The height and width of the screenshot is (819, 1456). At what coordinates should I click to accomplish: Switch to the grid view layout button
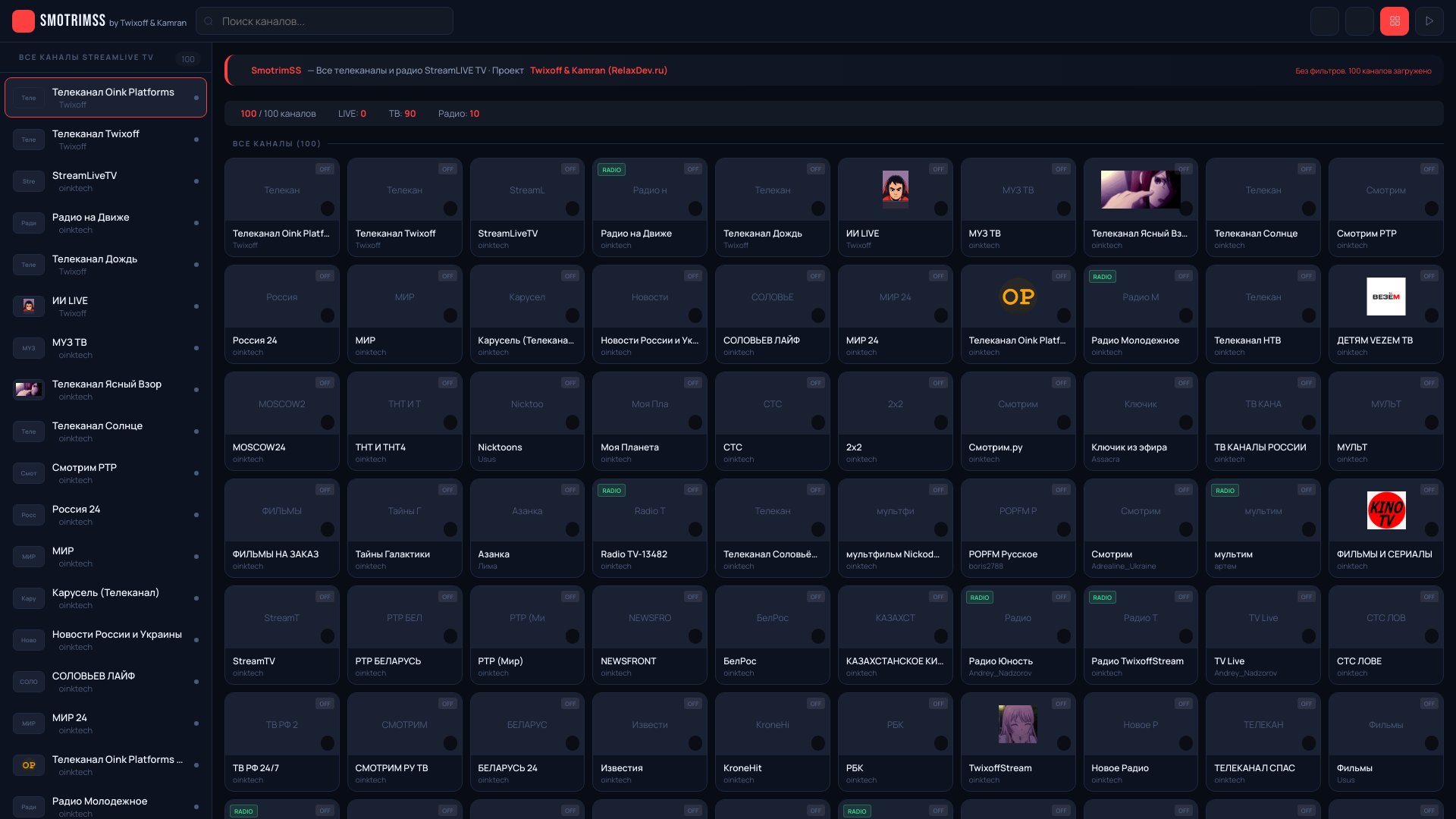(x=1394, y=21)
